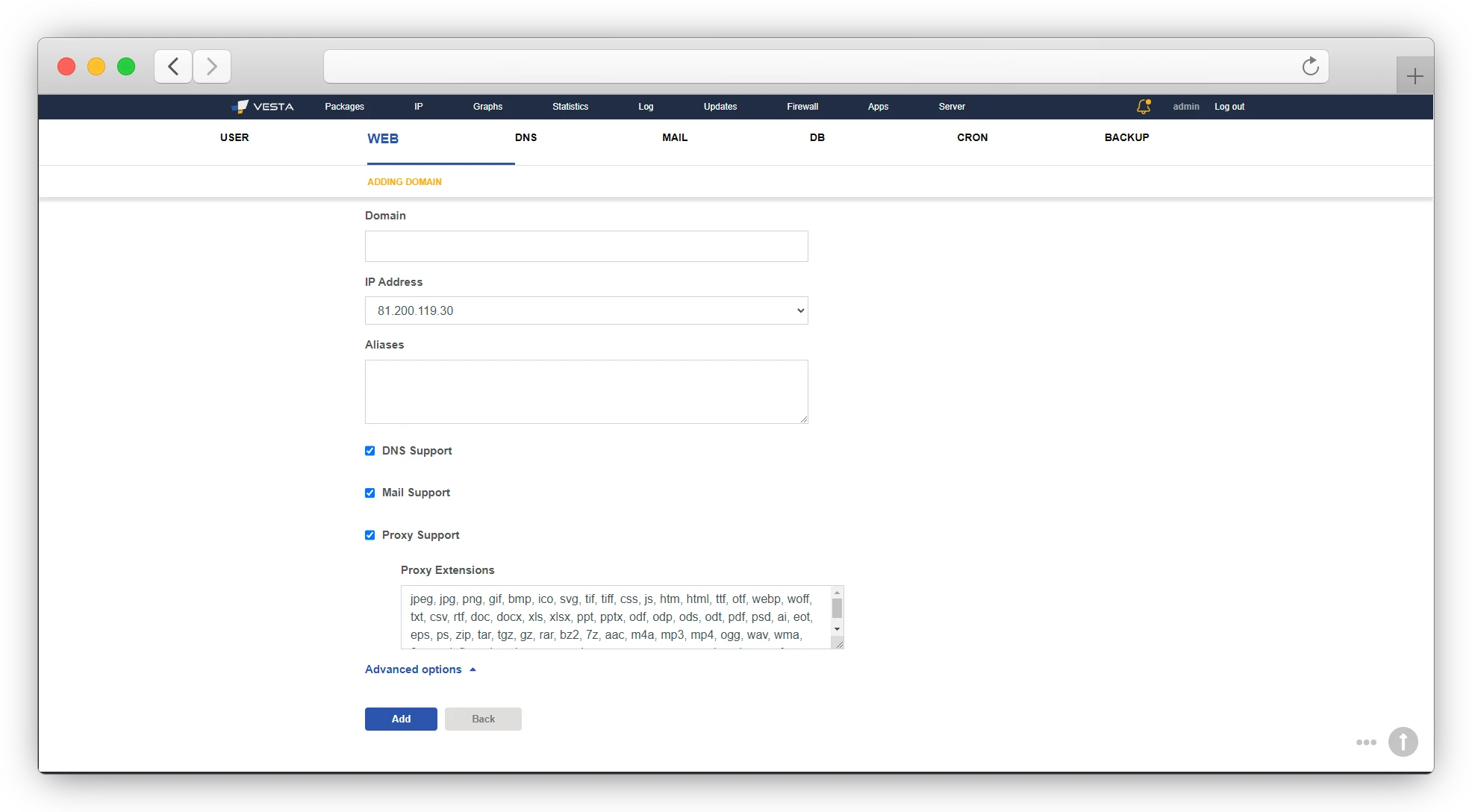Collapse the Advanced options section
This screenshot has width=1472, height=812.
tap(420, 669)
